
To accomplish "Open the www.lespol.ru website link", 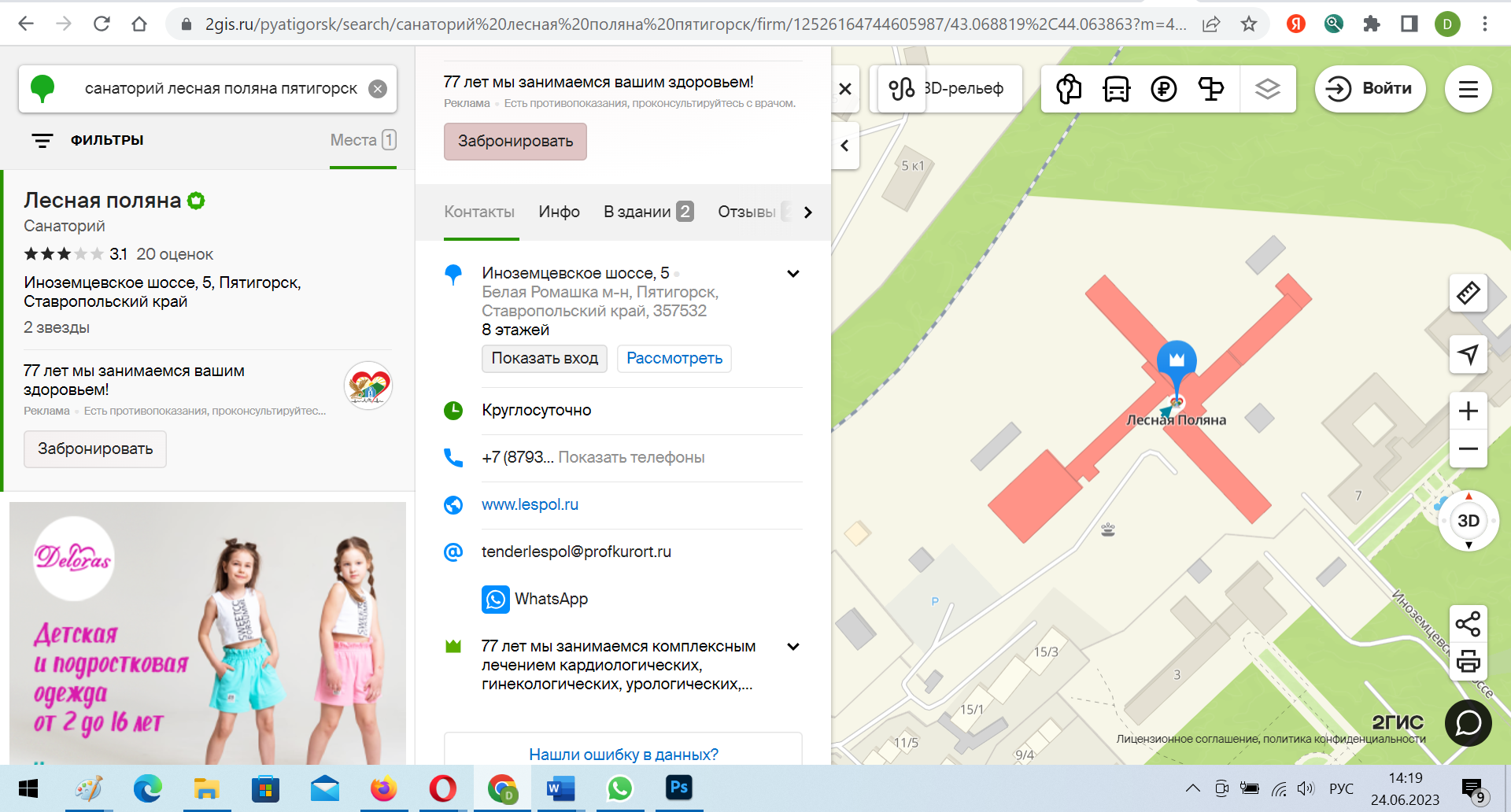I will click(x=530, y=505).
